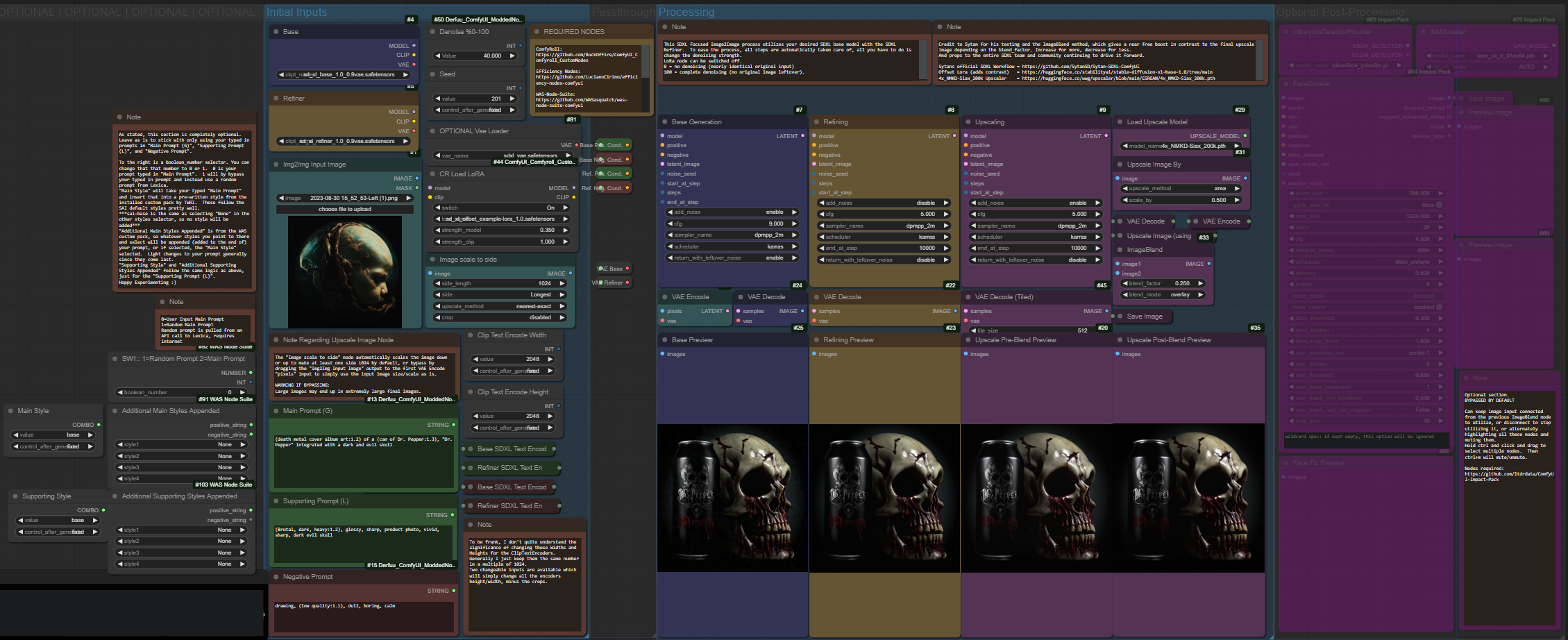Open ckpt_name dropdown showing sd_xl_base checkpoint
The image size is (1568, 640).
(344, 74)
